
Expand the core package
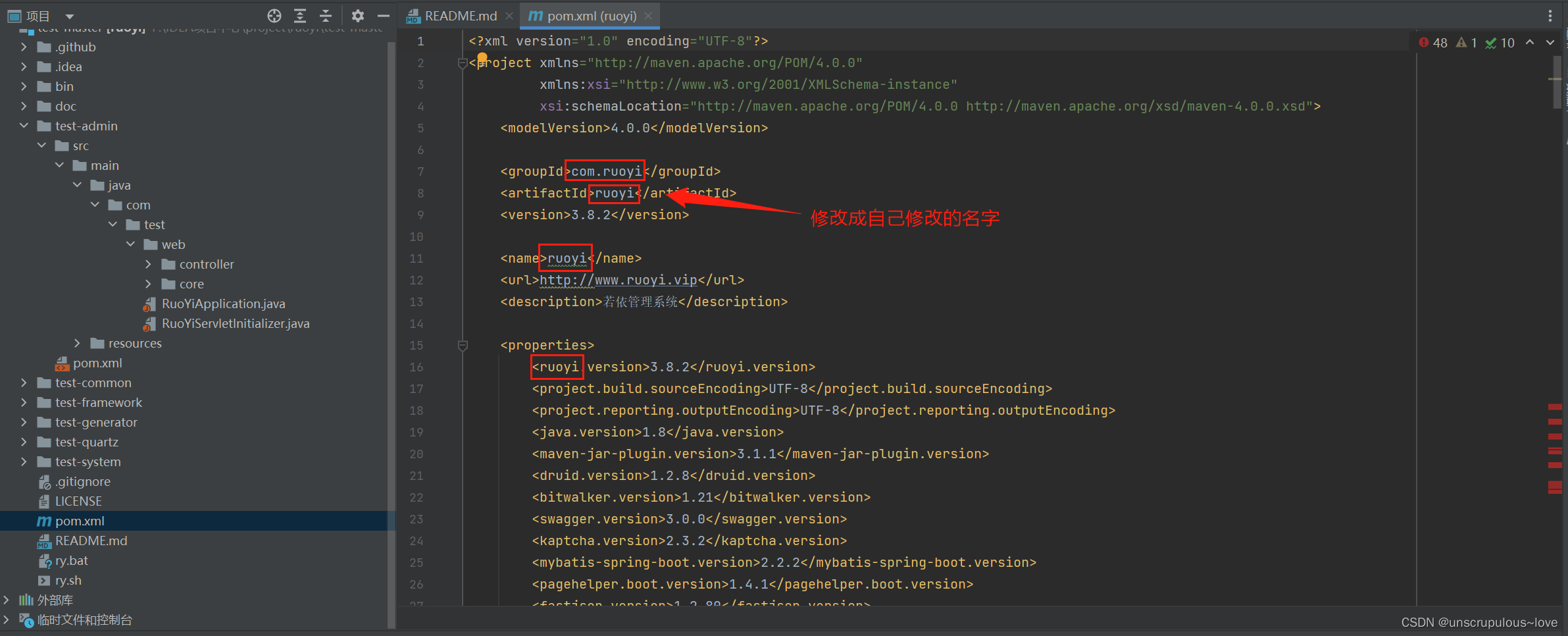(149, 284)
